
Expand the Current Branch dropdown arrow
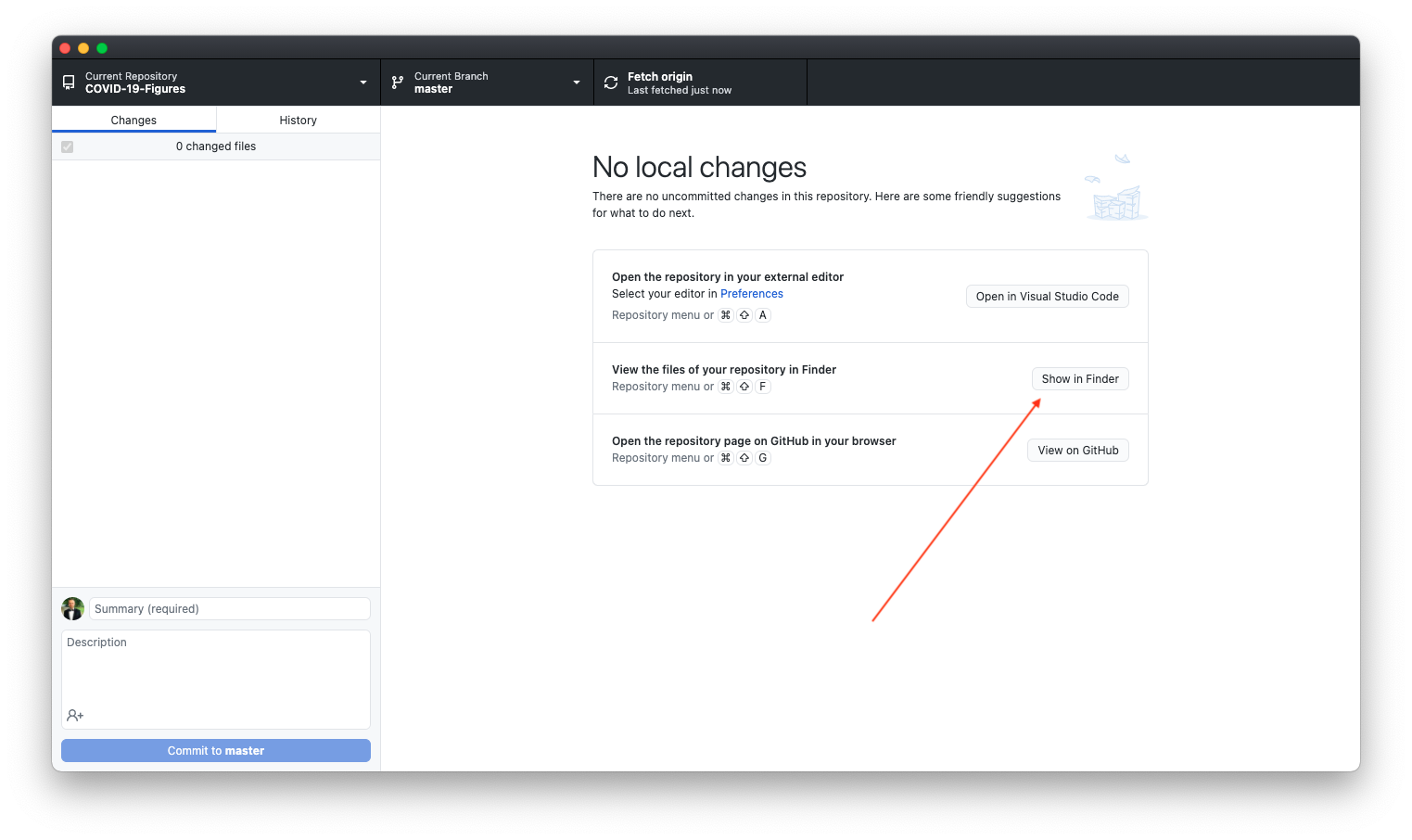pos(577,83)
